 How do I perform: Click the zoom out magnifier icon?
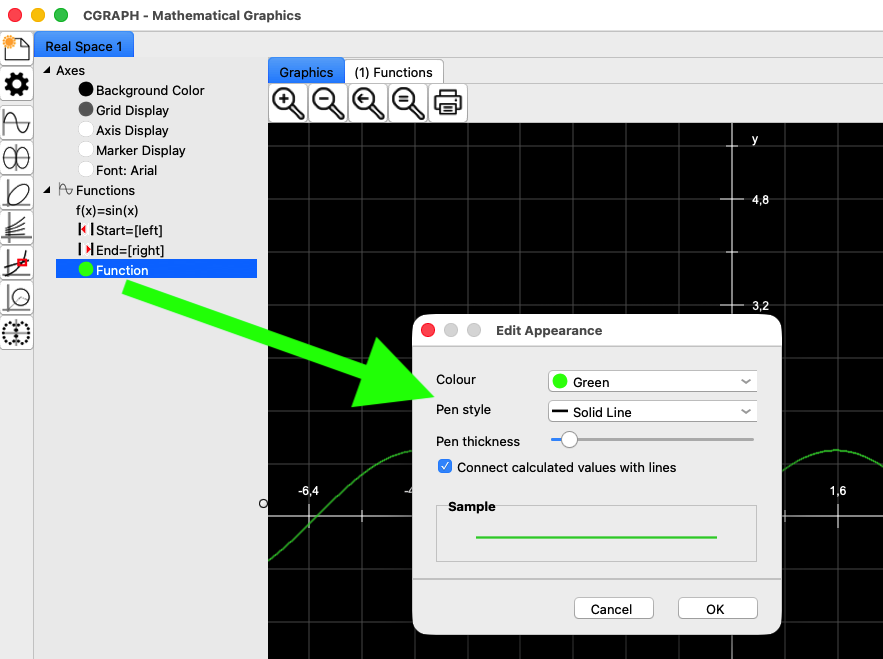tap(328, 102)
